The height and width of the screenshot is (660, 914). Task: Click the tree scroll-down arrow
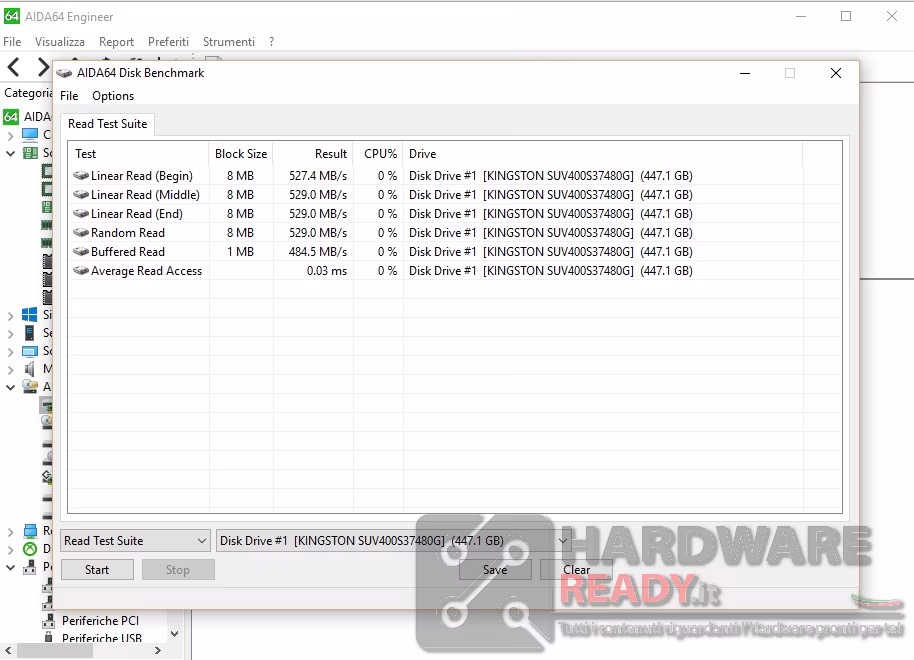[x=174, y=634]
